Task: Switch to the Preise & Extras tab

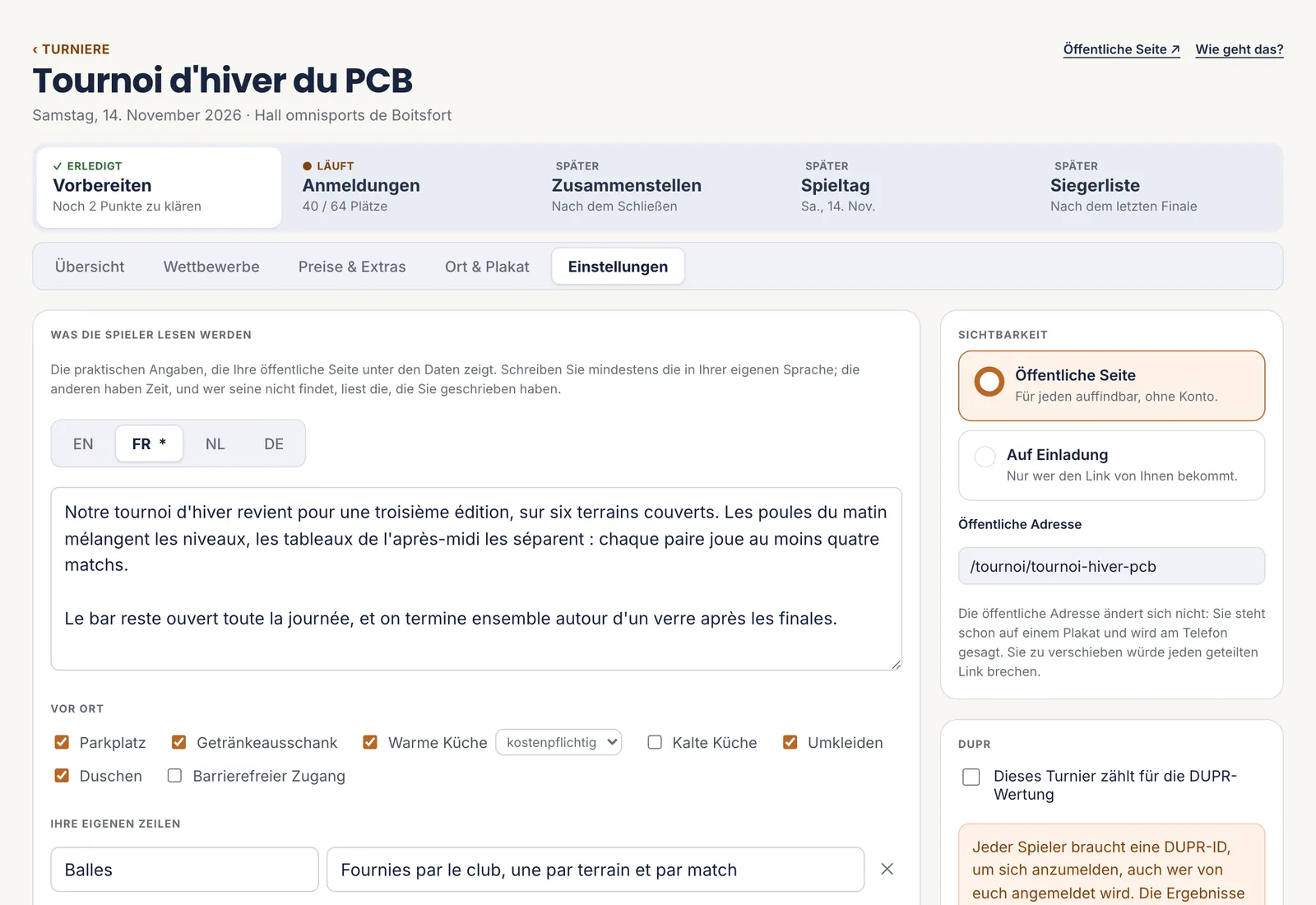Action: (352, 267)
